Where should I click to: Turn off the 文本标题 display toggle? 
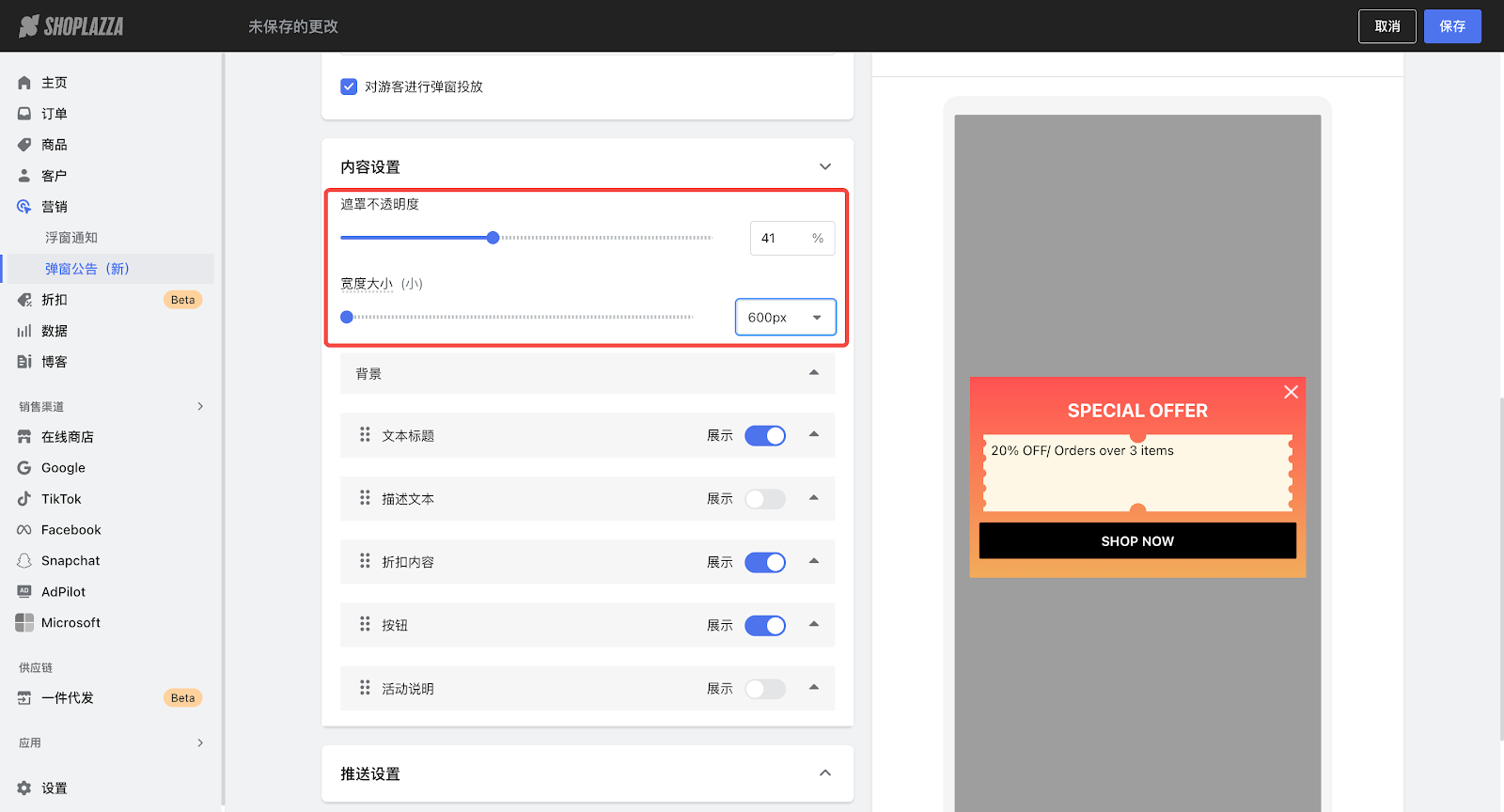pyautogui.click(x=765, y=436)
